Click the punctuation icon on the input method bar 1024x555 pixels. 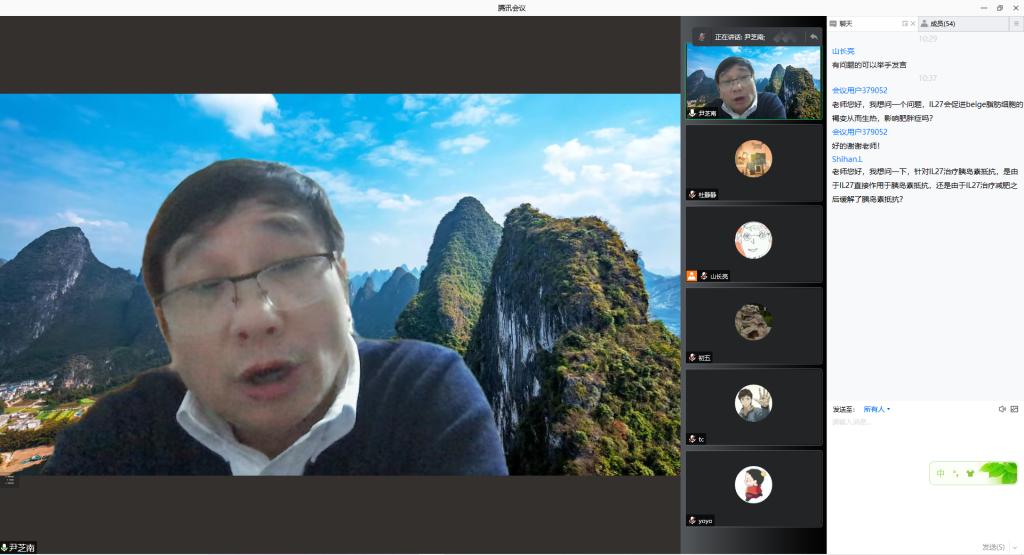click(x=955, y=473)
